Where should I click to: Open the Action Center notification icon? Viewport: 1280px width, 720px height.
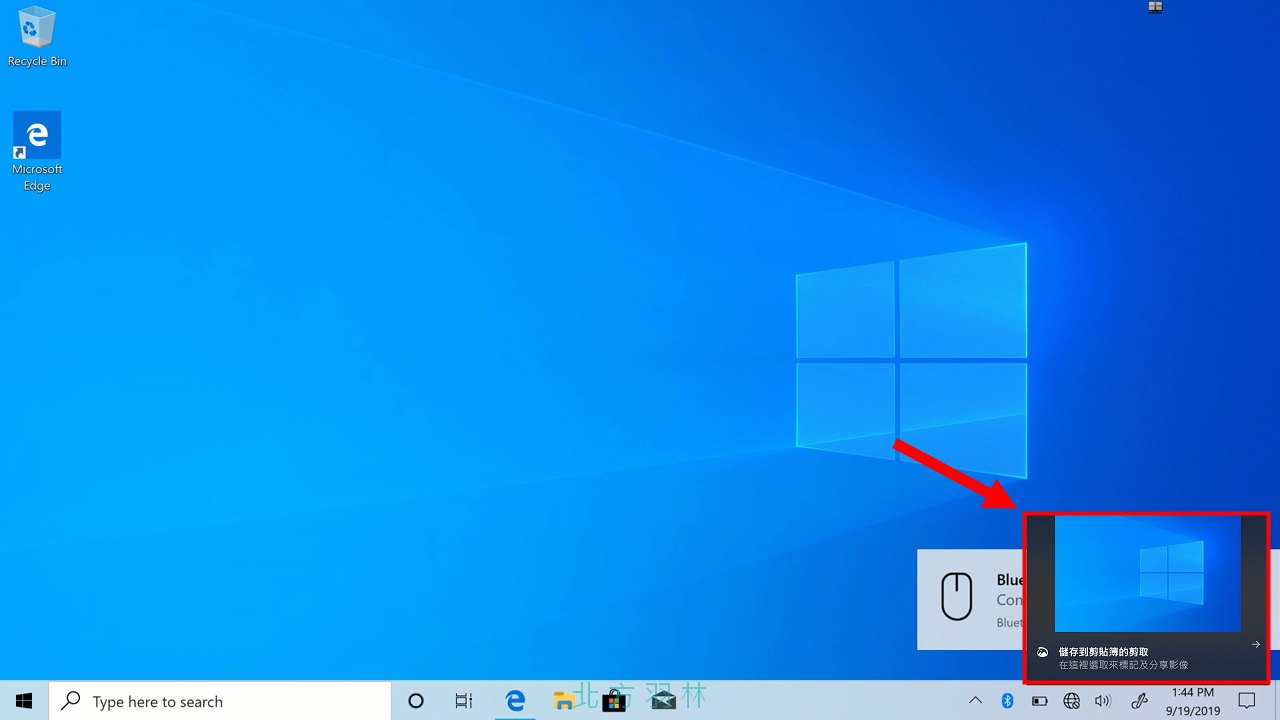1247,701
